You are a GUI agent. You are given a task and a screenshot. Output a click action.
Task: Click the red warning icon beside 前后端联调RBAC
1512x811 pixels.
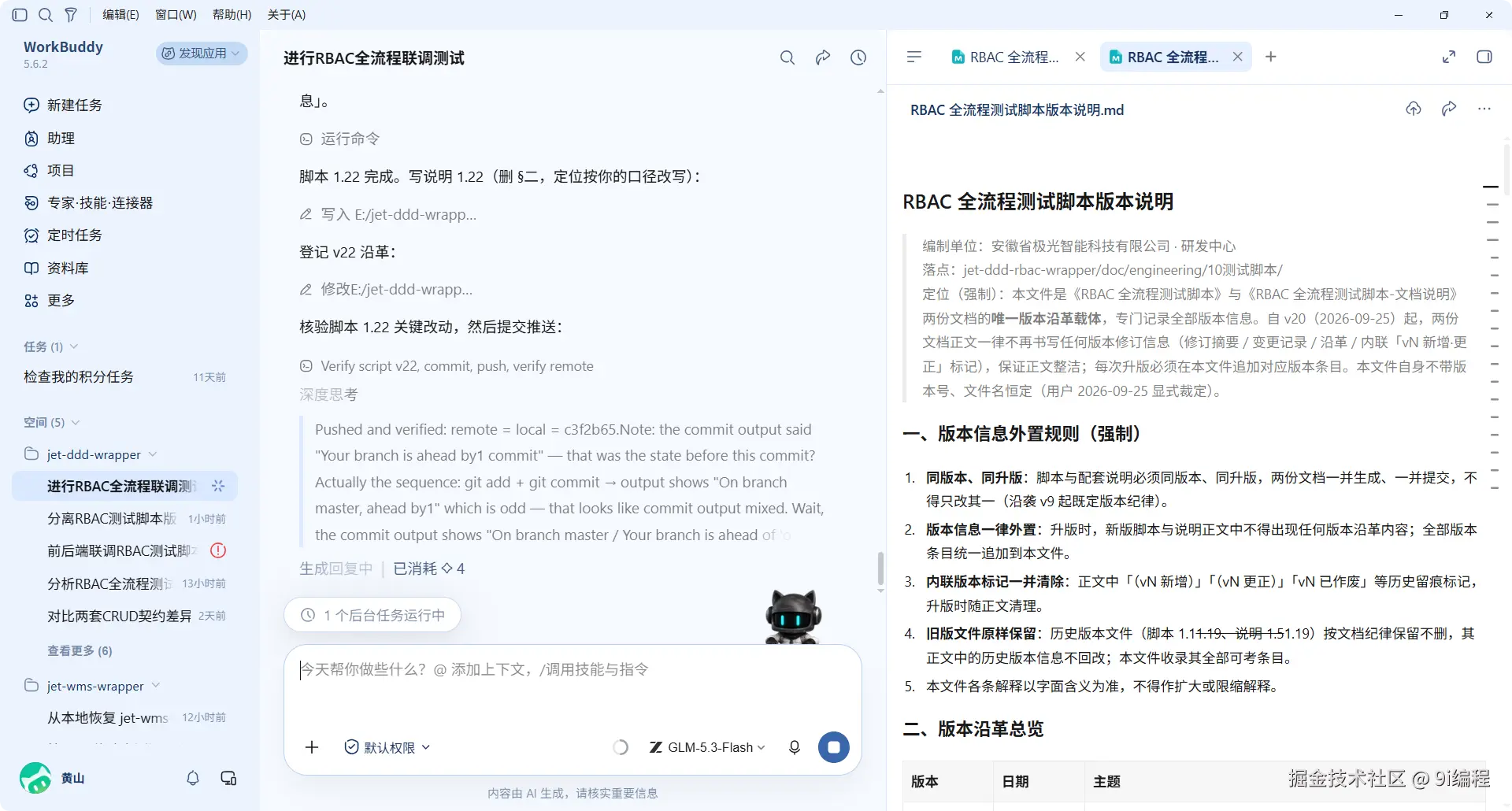[218, 551]
